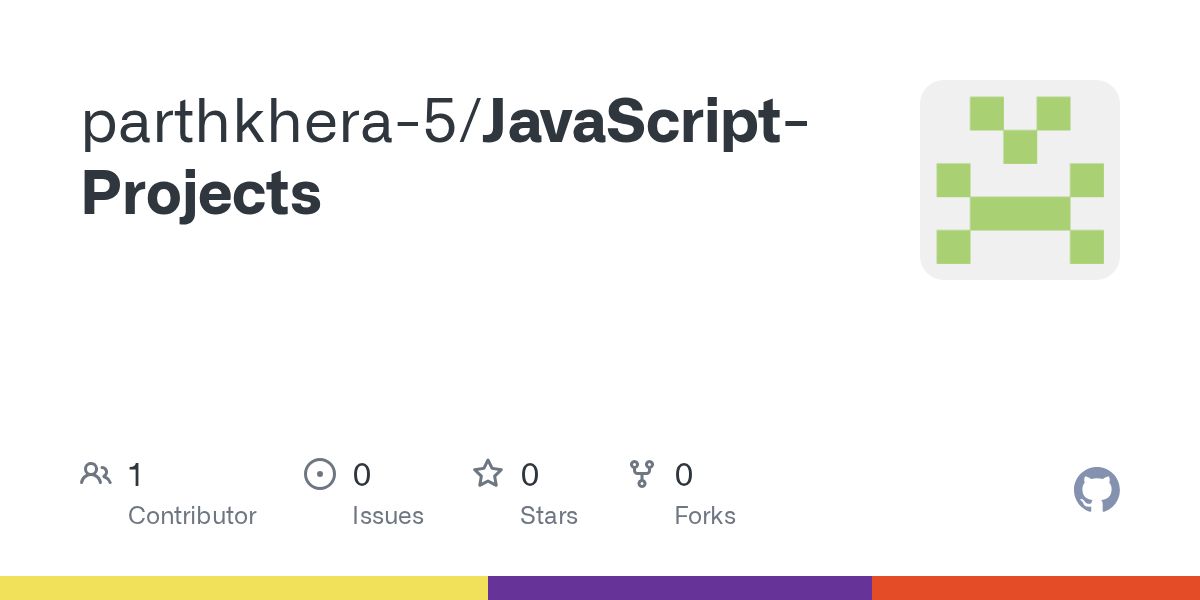Select the Contributor label
This screenshot has width=1200, height=600.
(x=192, y=516)
